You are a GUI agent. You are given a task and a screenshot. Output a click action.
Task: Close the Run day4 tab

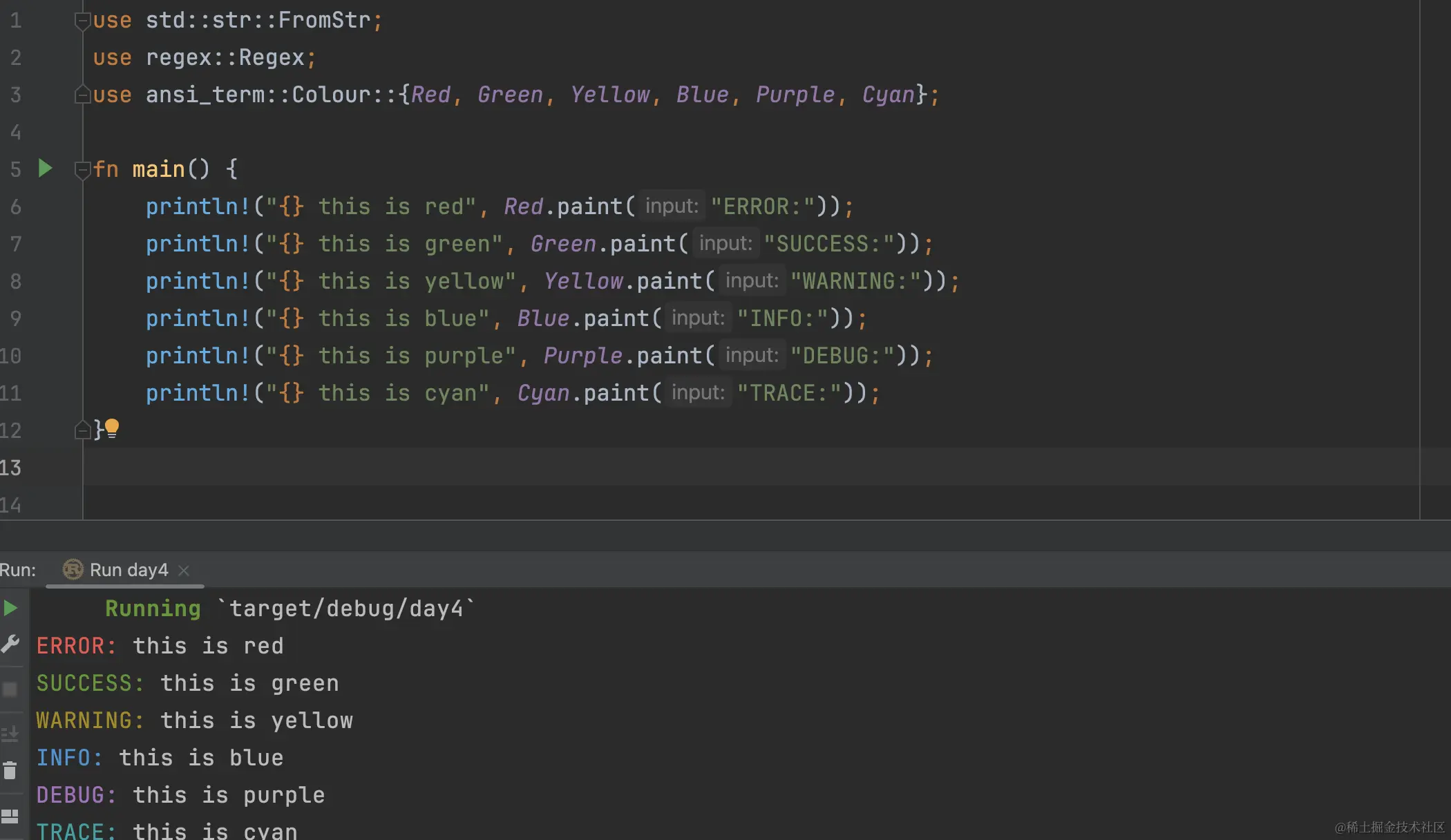tap(184, 570)
